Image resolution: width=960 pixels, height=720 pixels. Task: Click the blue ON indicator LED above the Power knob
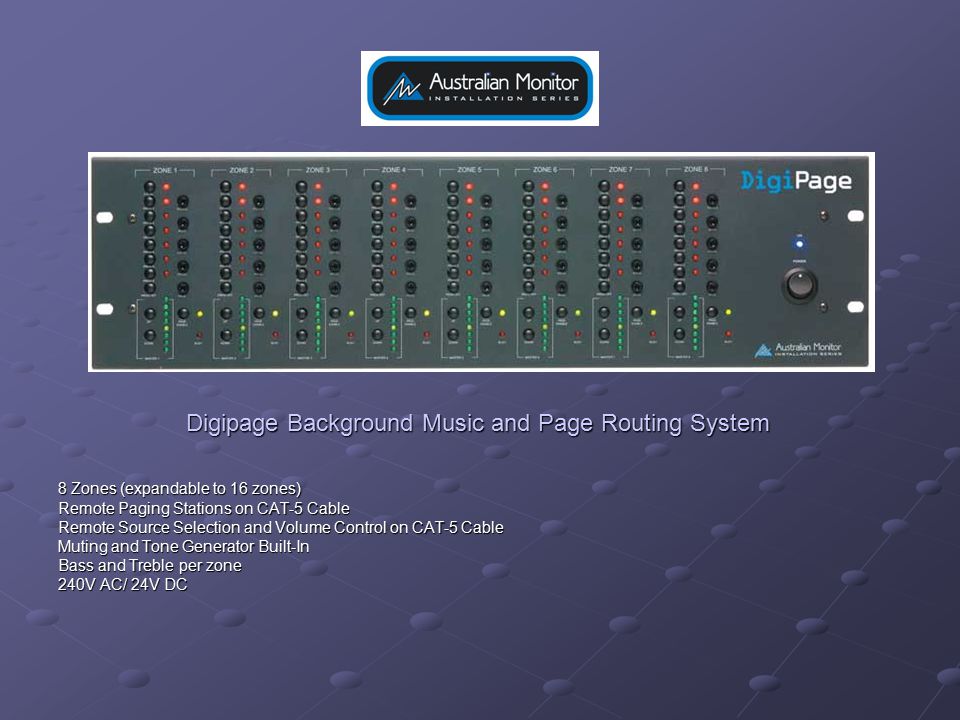799,244
